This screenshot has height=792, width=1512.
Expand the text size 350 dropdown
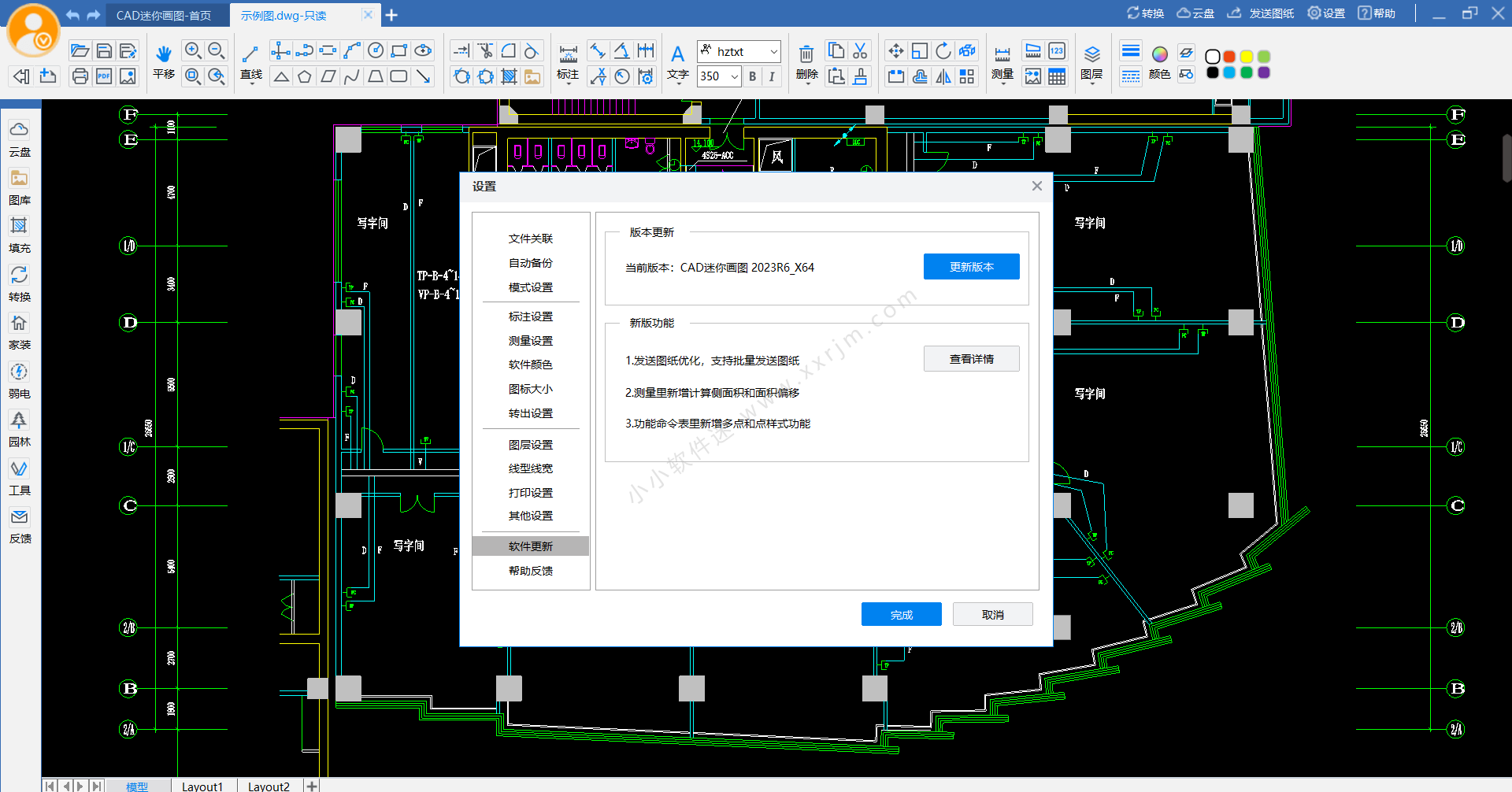pos(734,76)
